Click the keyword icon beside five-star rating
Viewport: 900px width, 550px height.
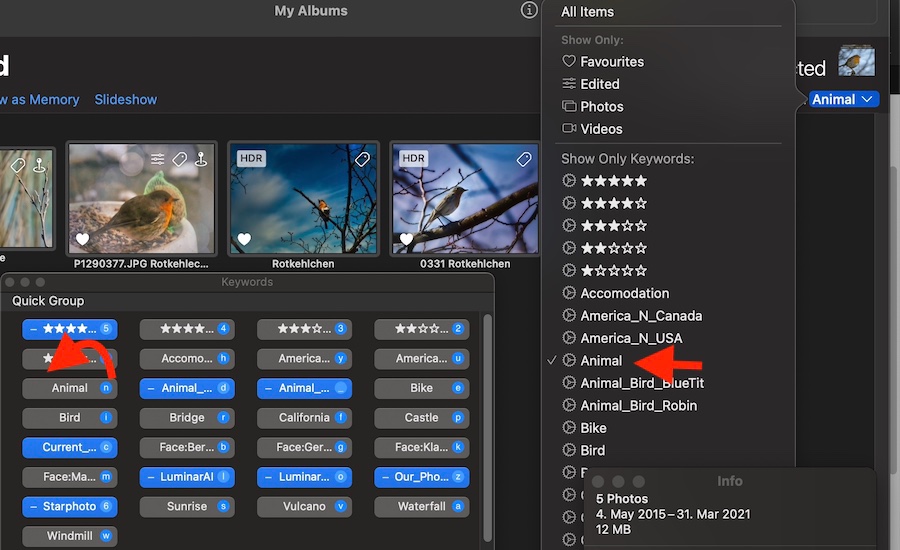point(569,180)
